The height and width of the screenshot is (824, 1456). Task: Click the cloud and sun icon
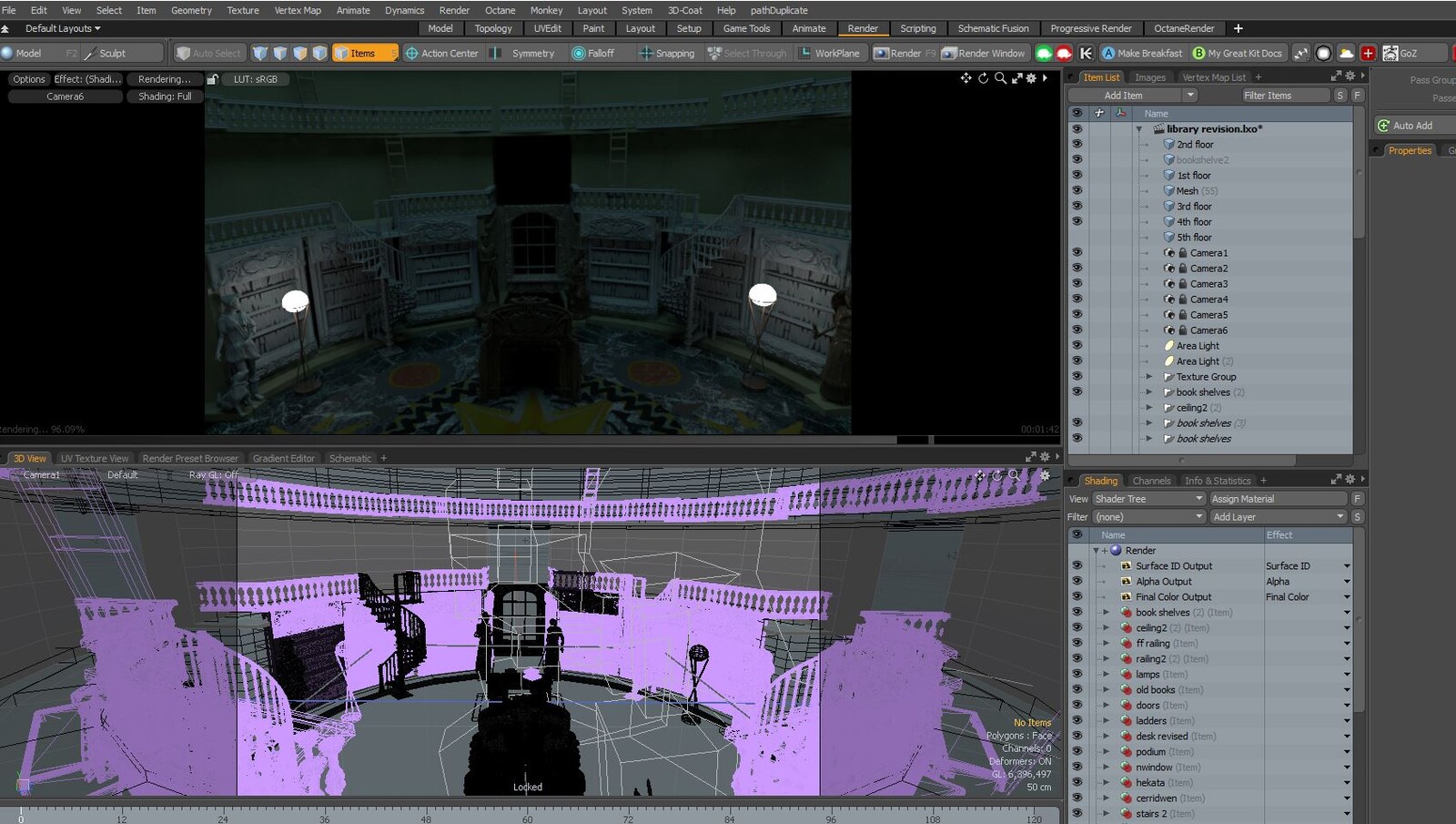click(x=1346, y=53)
